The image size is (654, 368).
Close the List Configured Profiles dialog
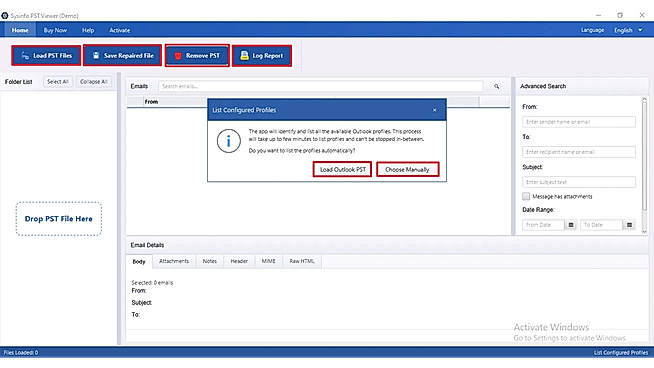coord(435,110)
